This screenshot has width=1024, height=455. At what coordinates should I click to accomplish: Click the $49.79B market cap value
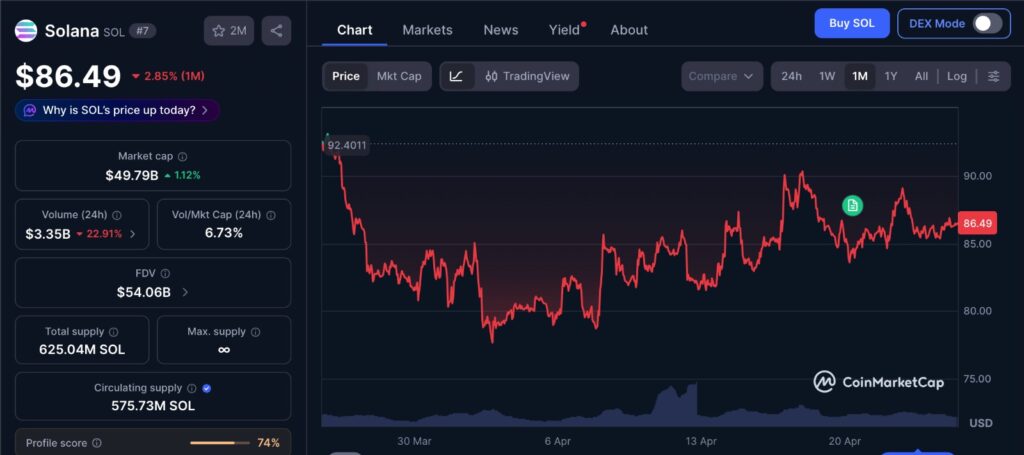point(132,175)
